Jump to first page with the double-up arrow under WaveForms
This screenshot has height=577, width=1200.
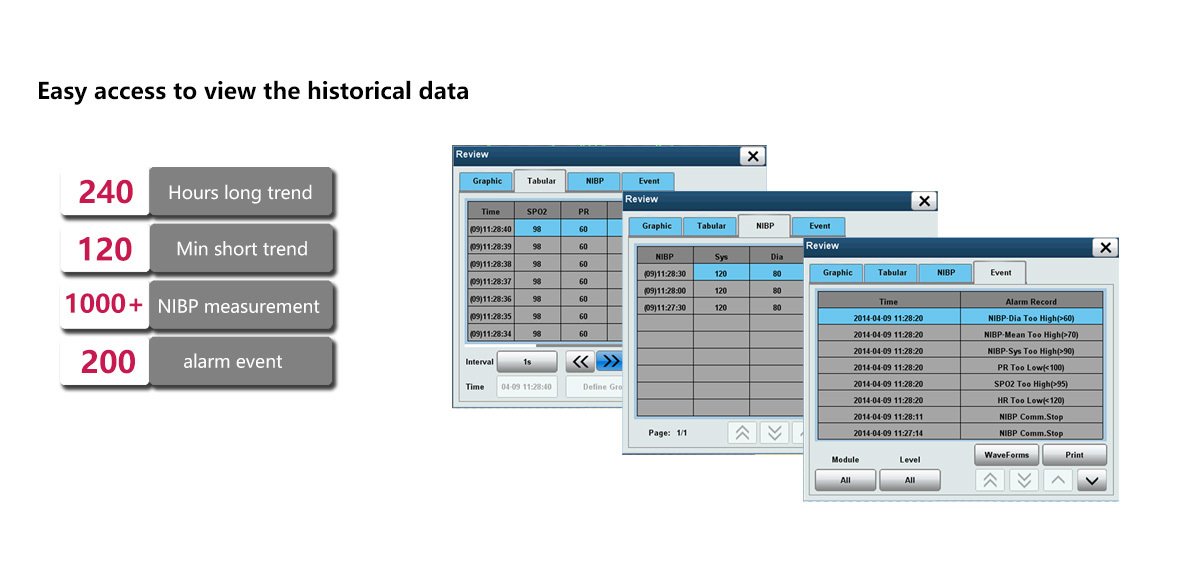[990, 480]
